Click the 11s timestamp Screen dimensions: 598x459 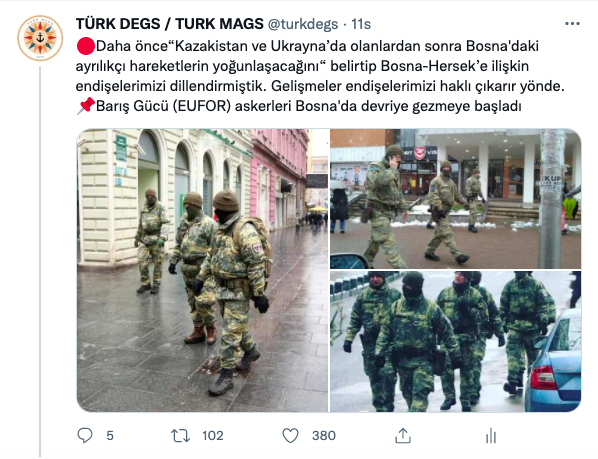361,24
